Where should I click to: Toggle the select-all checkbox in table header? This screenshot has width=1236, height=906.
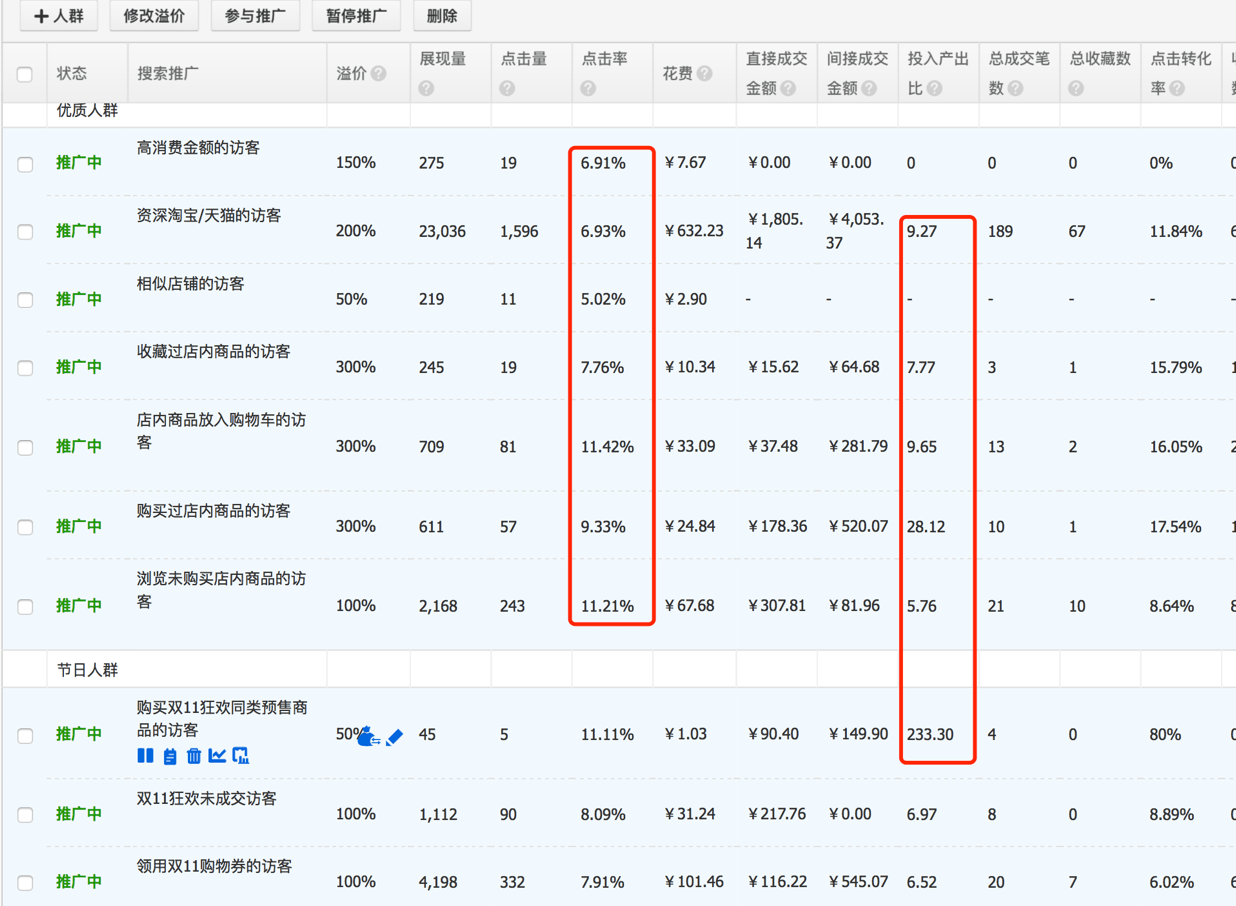click(x=25, y=74)
